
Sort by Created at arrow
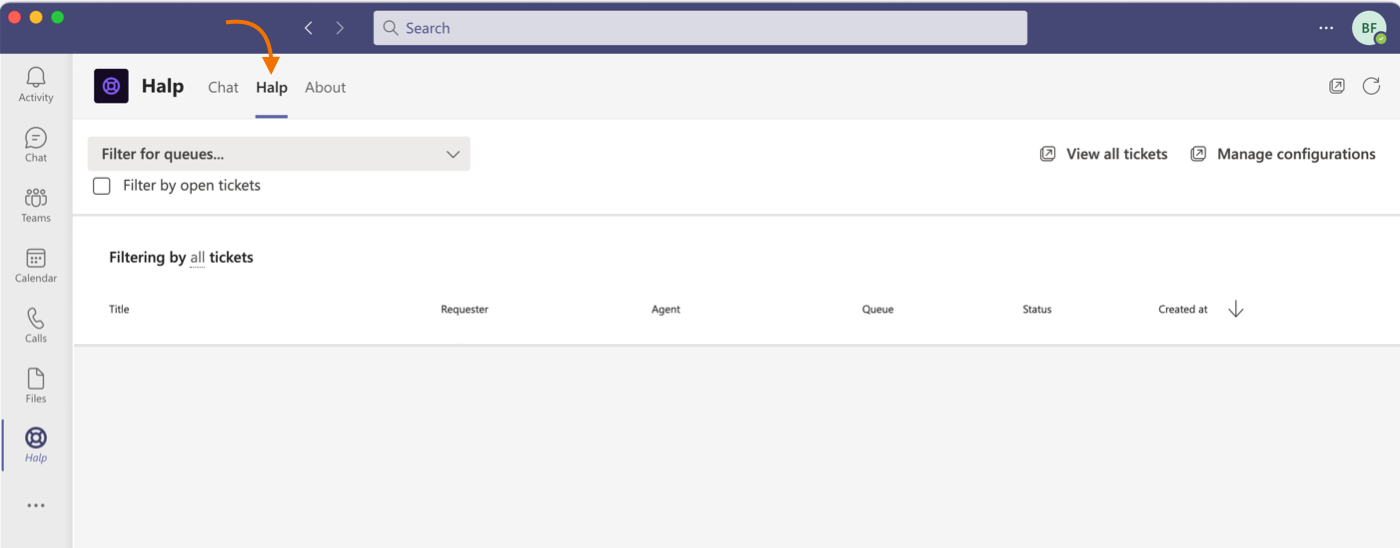click(x=1236, y=309)
